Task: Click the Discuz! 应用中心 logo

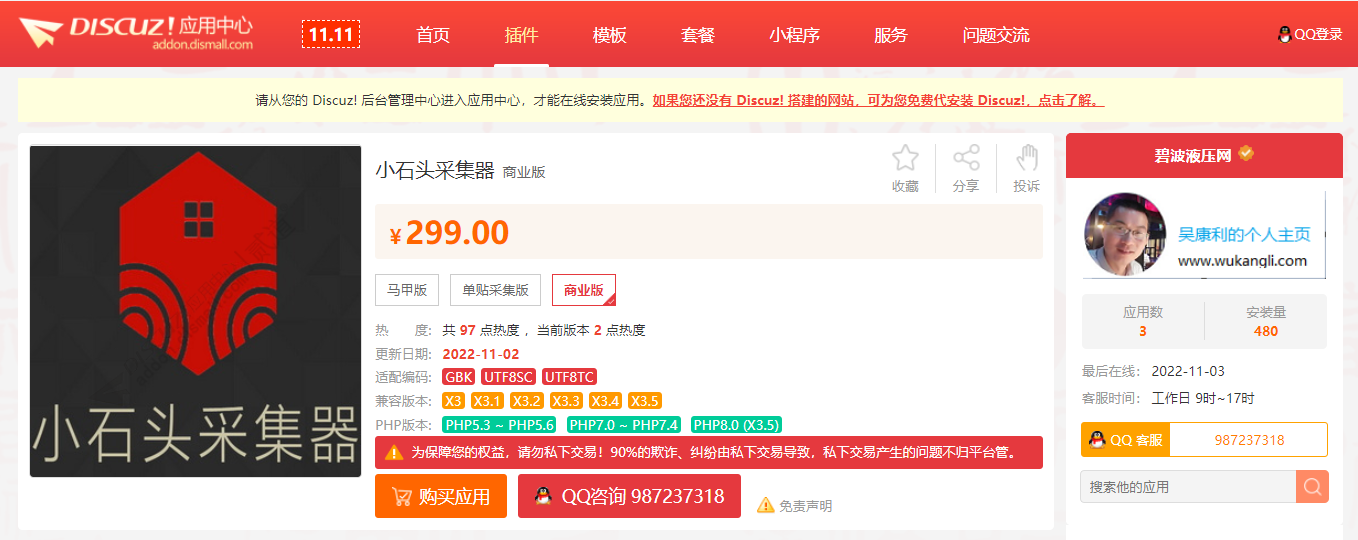Action: [136, 32]
